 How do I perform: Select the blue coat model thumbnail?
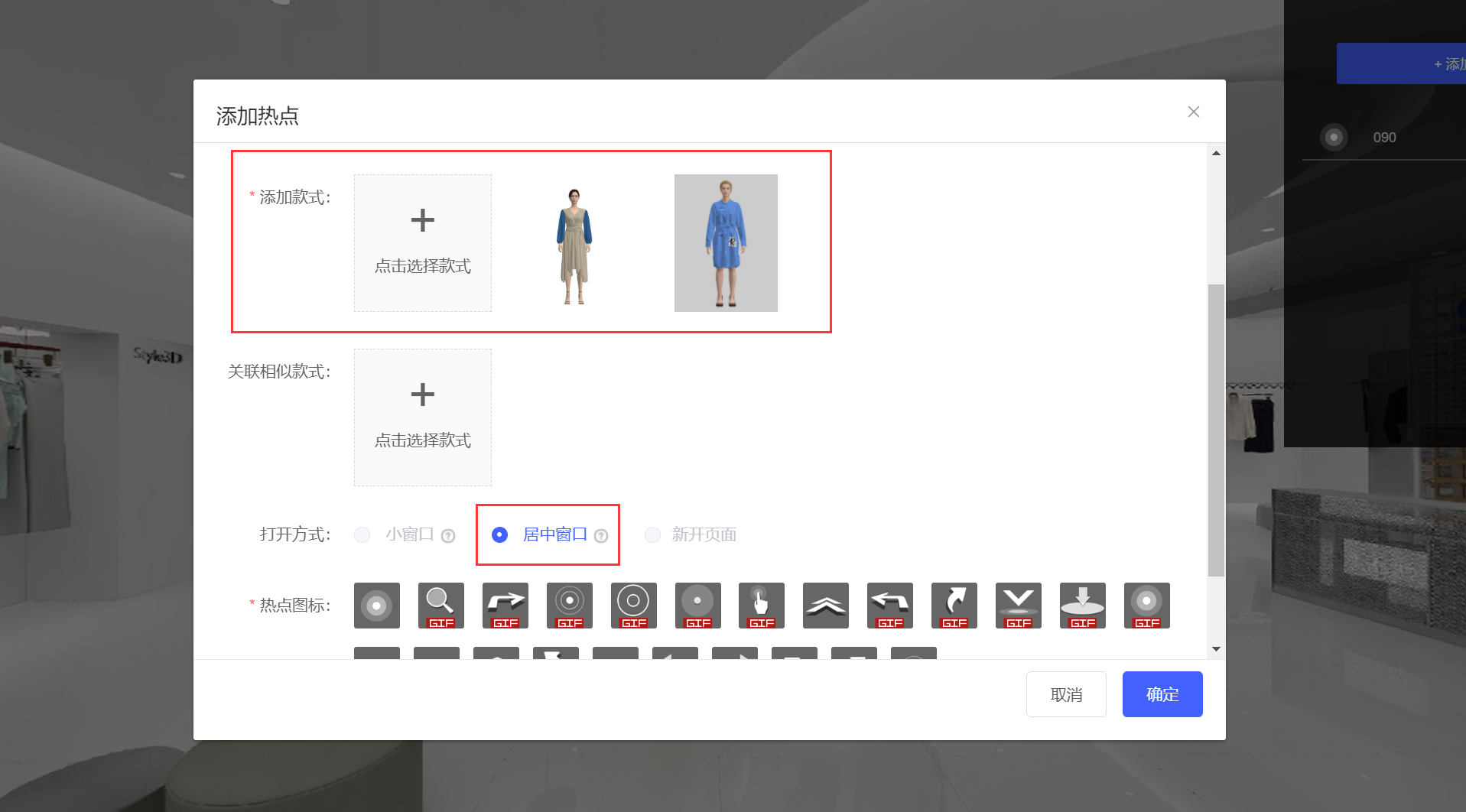pos(725,242)
